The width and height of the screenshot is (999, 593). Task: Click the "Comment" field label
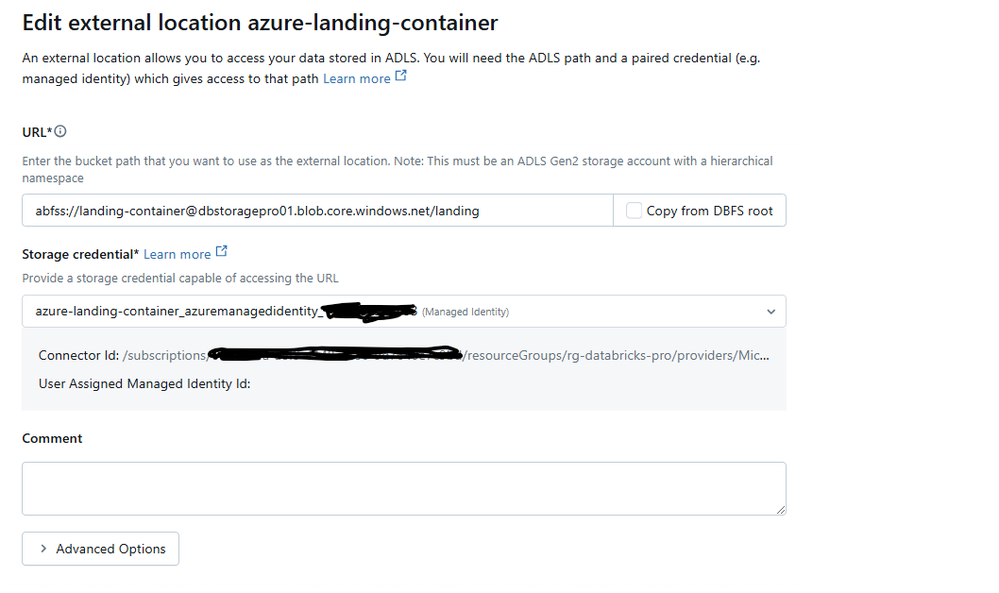52,439
